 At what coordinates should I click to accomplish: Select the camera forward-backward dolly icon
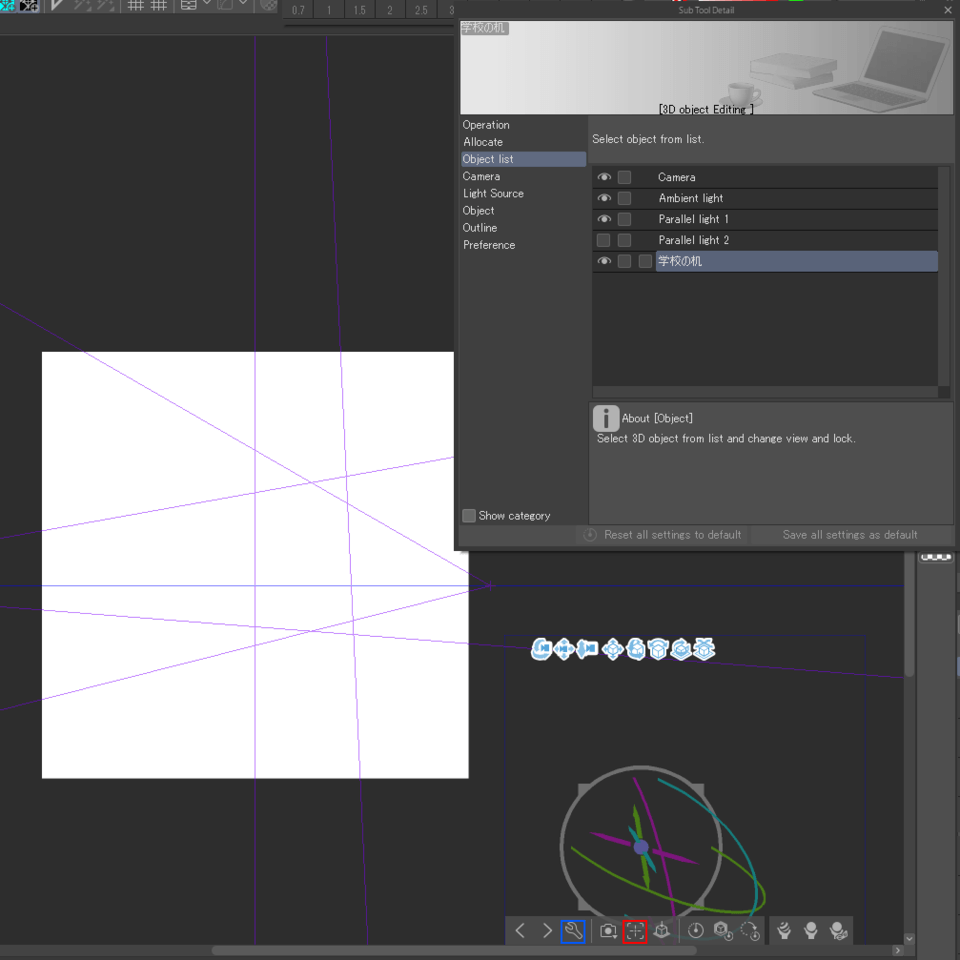click(x=587, y=648)
